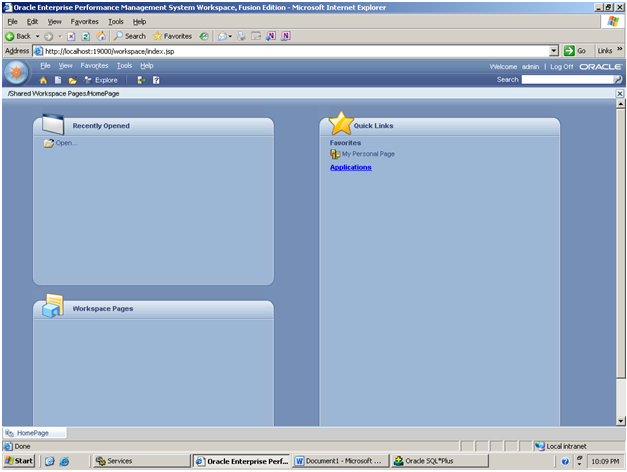Open the IE Favorites menu
The height and width of the screenshot is (472, 627).
[84, 22]
